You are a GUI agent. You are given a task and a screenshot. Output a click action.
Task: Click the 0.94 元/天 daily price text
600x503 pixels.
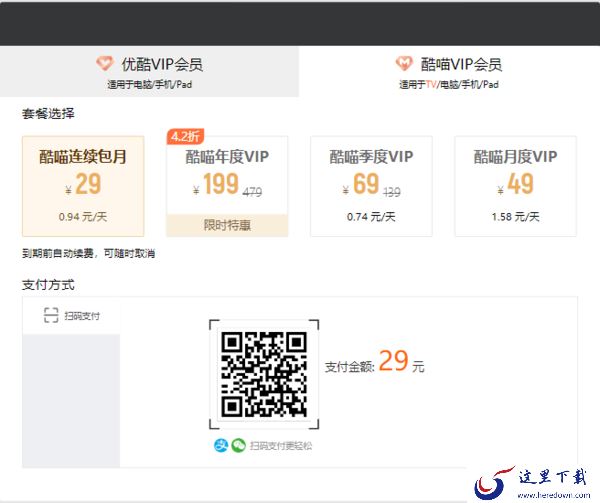click(83, 217)
